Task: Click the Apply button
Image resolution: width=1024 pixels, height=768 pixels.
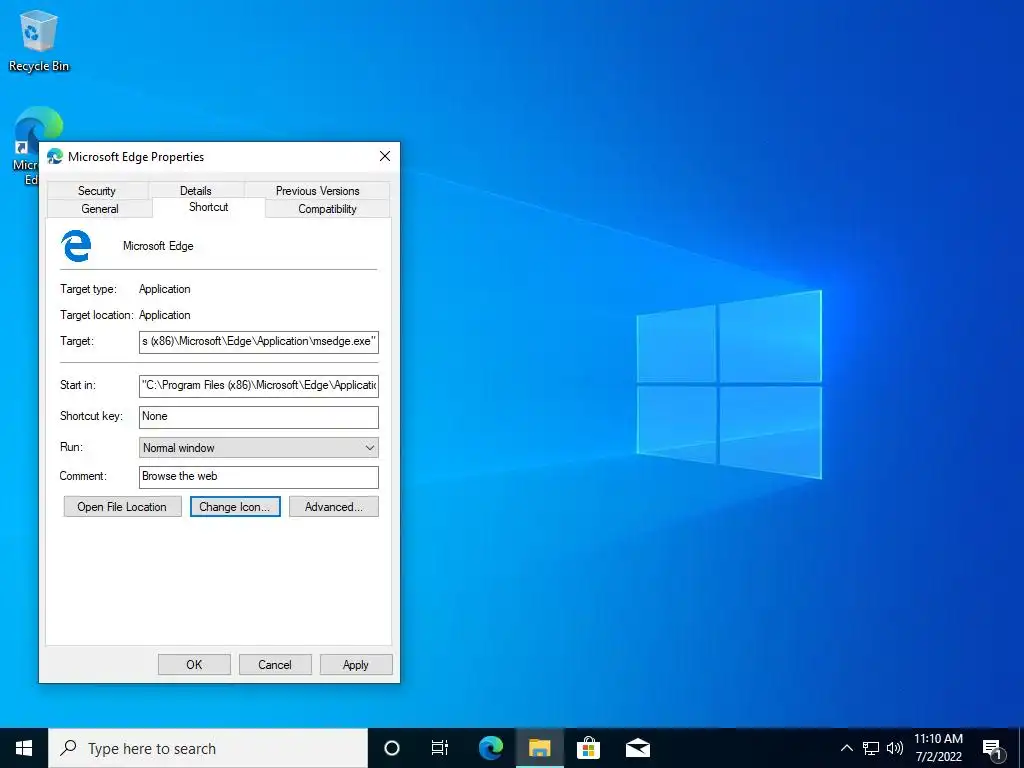Action: point(356,665)
